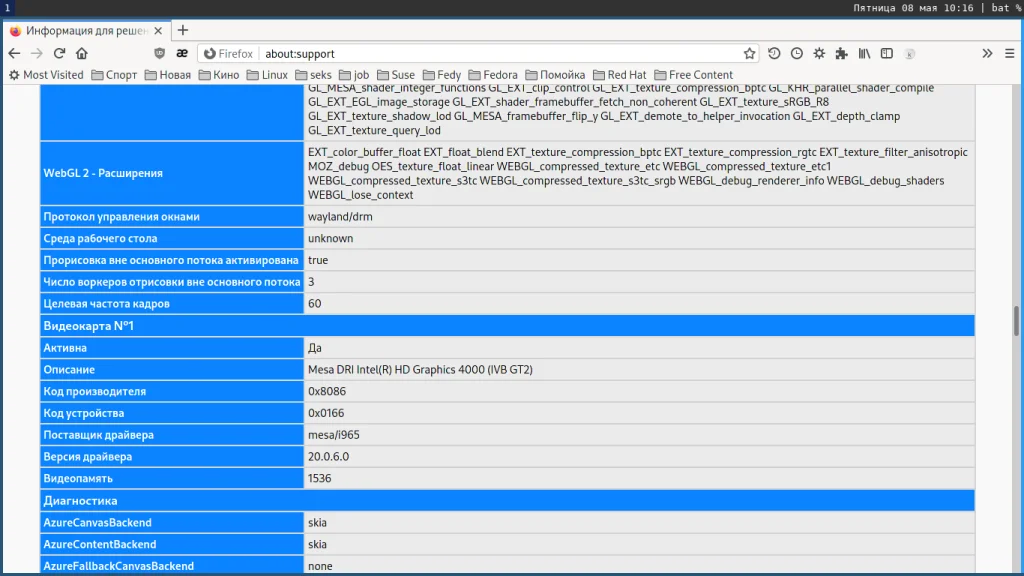This screenshot has height=576, width=1024.
Task: Open the Помойка bookmarks folder
Action: (x=555, y=75)
